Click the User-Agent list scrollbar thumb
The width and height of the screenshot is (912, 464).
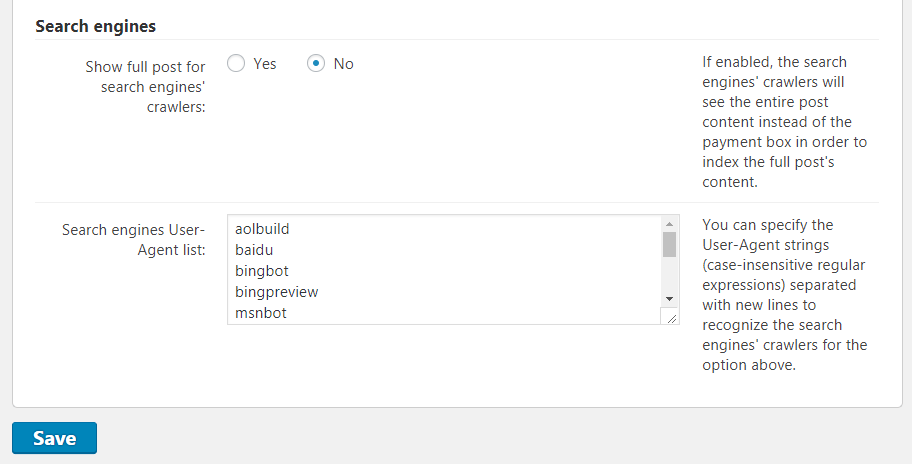[x=670, y=245]
